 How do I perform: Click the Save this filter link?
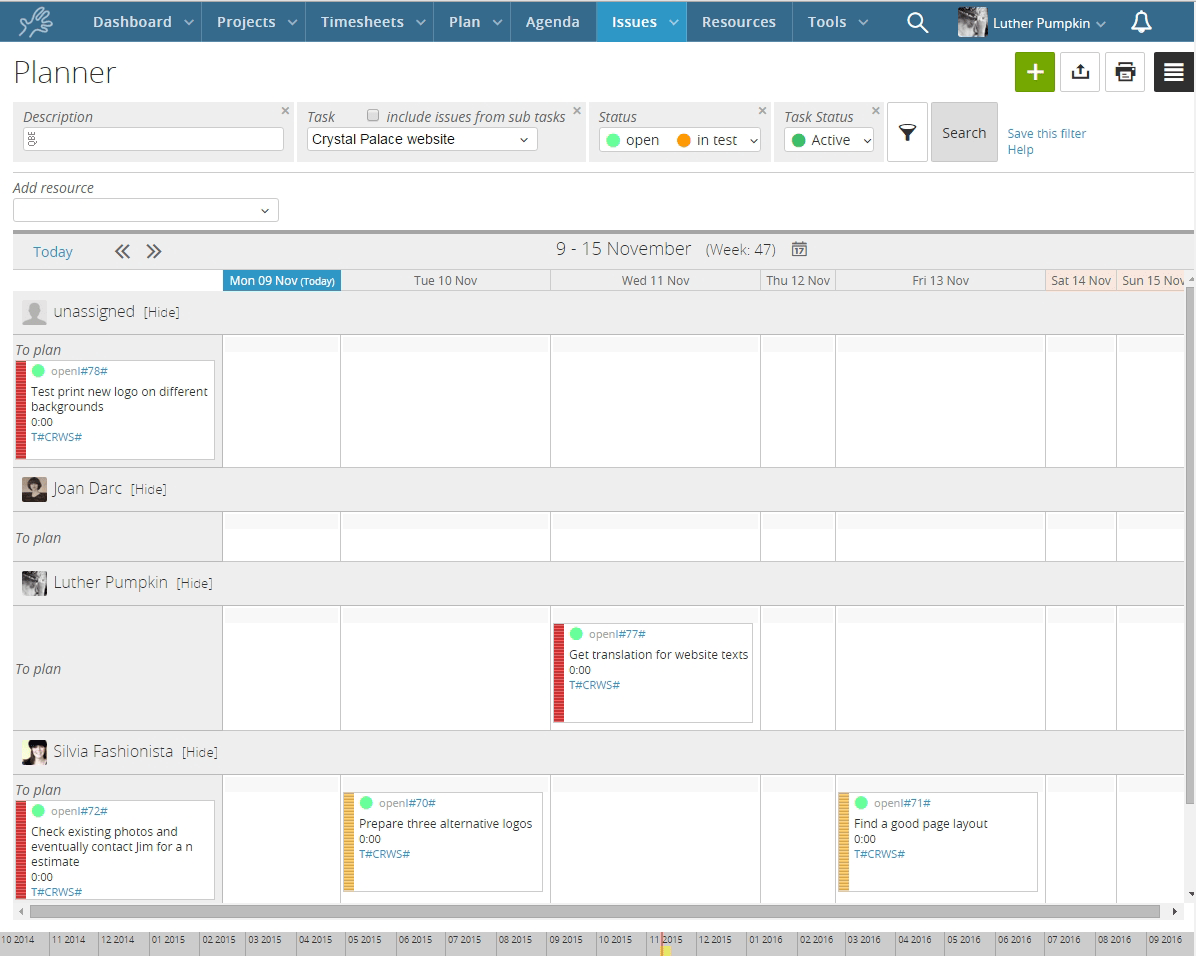(1045, 133)
